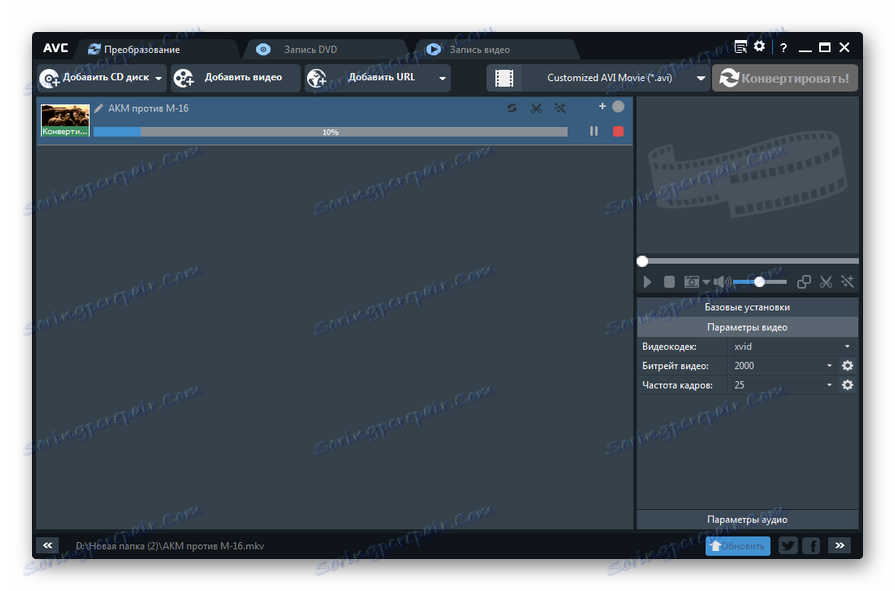Pause the АКМ против М-16 conversion
The width and height of the screenshot is (895, 591).
[x=594, y=131]
